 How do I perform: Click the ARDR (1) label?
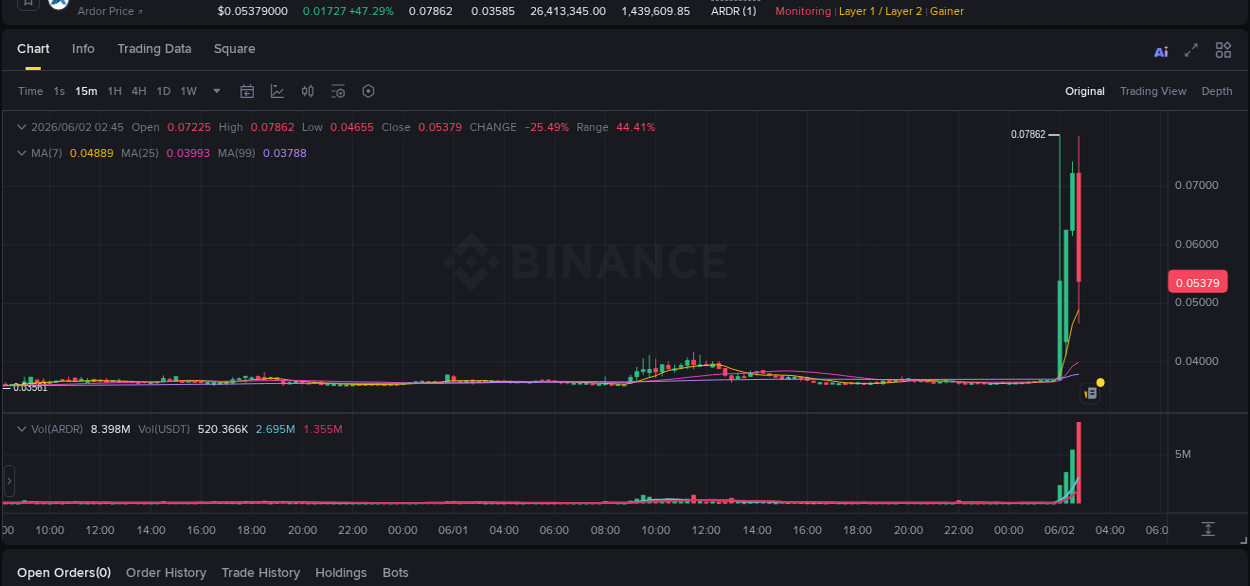(733, 11)
